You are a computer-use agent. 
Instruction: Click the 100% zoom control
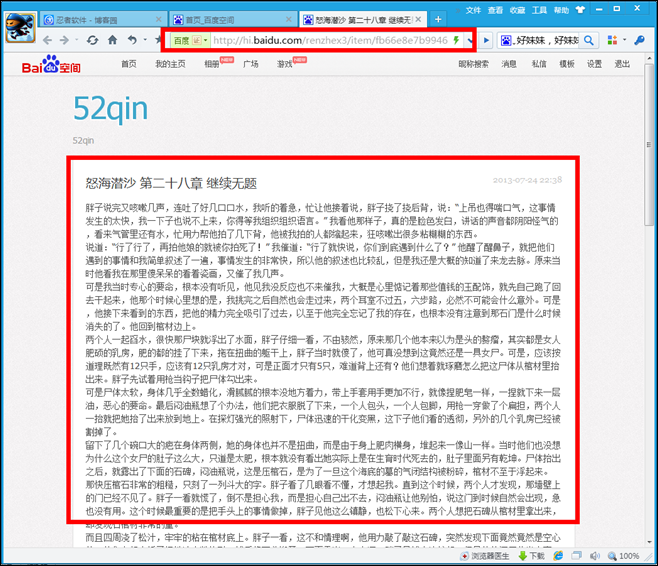coord(624,556)
